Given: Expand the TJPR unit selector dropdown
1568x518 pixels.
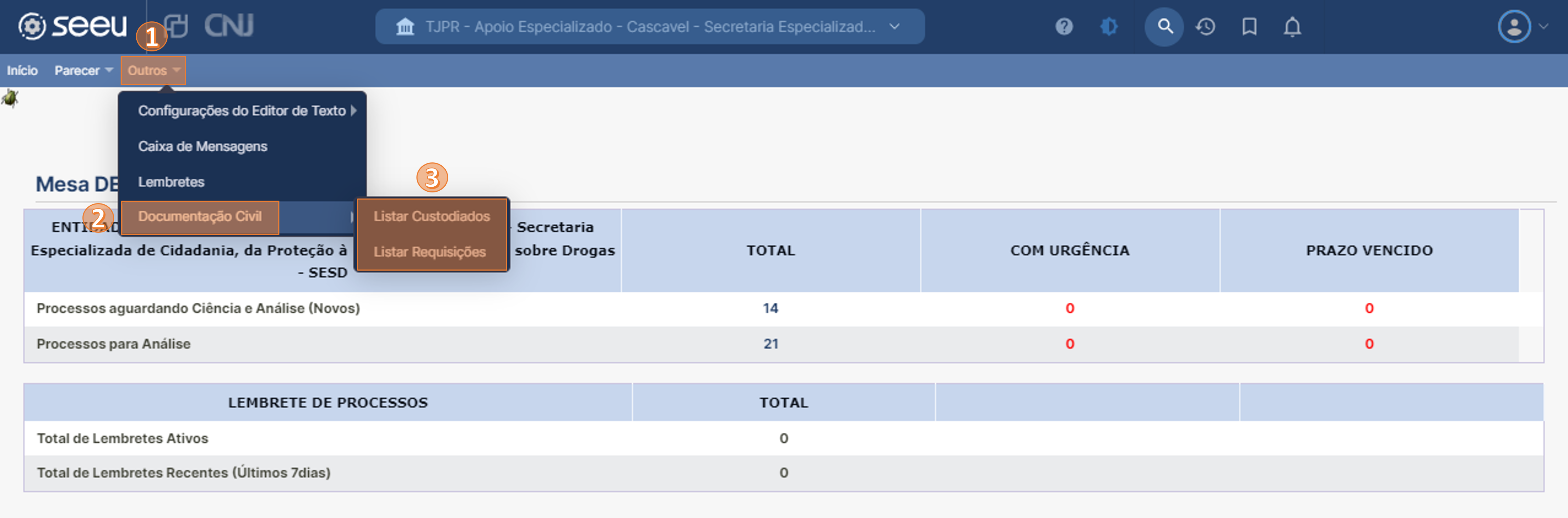Looking at the screenshot, I should click(649, 27).
